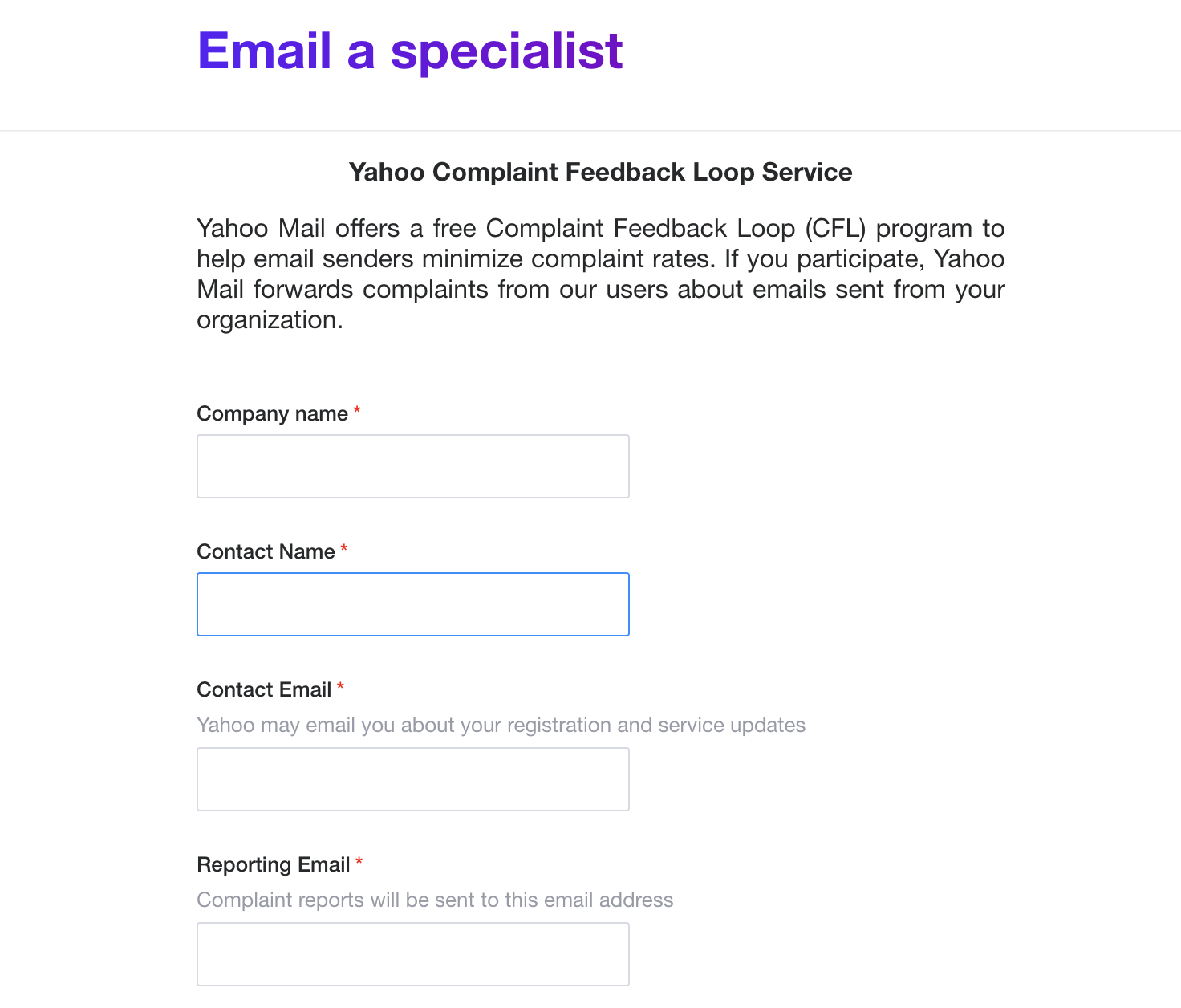Select the Contact Name field label
The width and height of the screenshot is (1181, 1008).
[x=267, y=551]
